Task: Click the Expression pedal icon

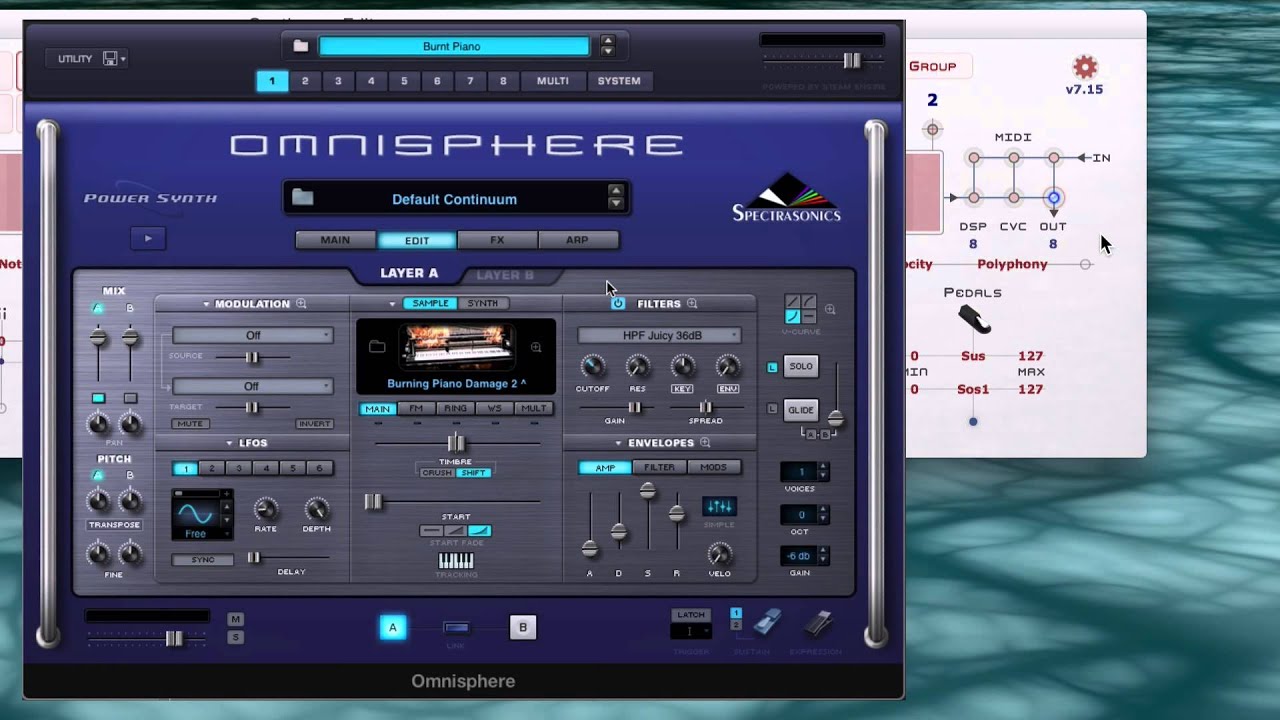Action: point(818,625)
